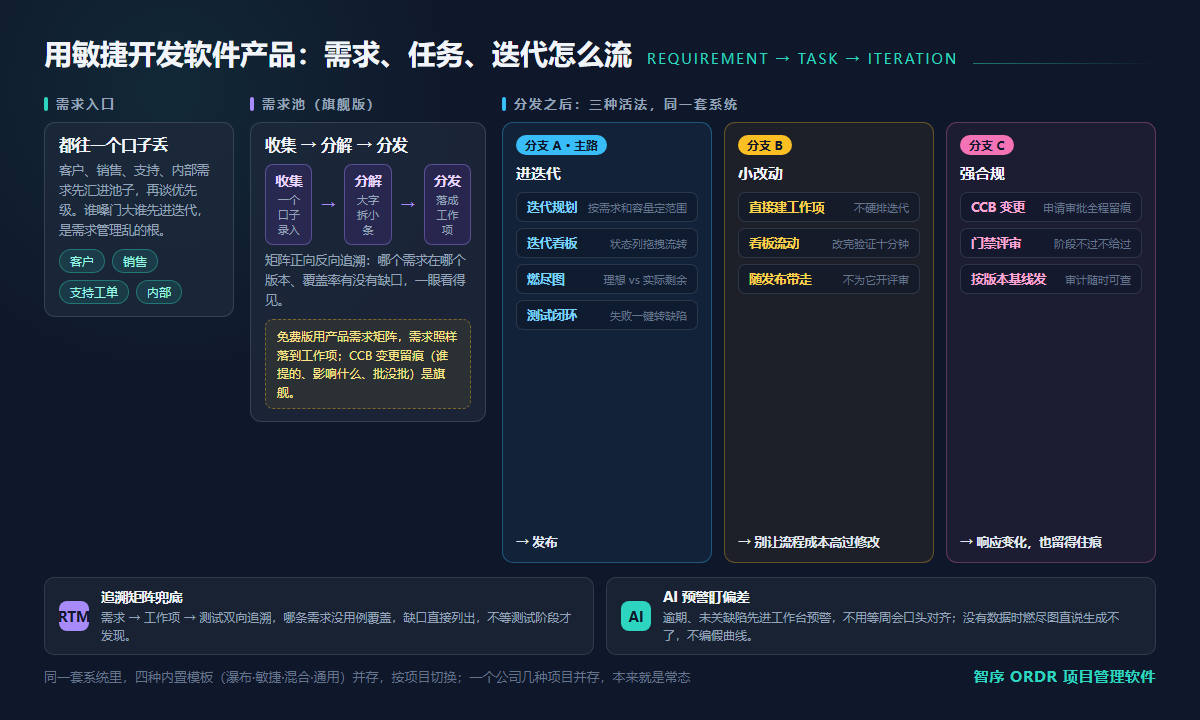Image resolution: width=1200 pixels, height=720 pixels.
Task: Open the 分支 C badge
Action: click(x=987, y=145)
